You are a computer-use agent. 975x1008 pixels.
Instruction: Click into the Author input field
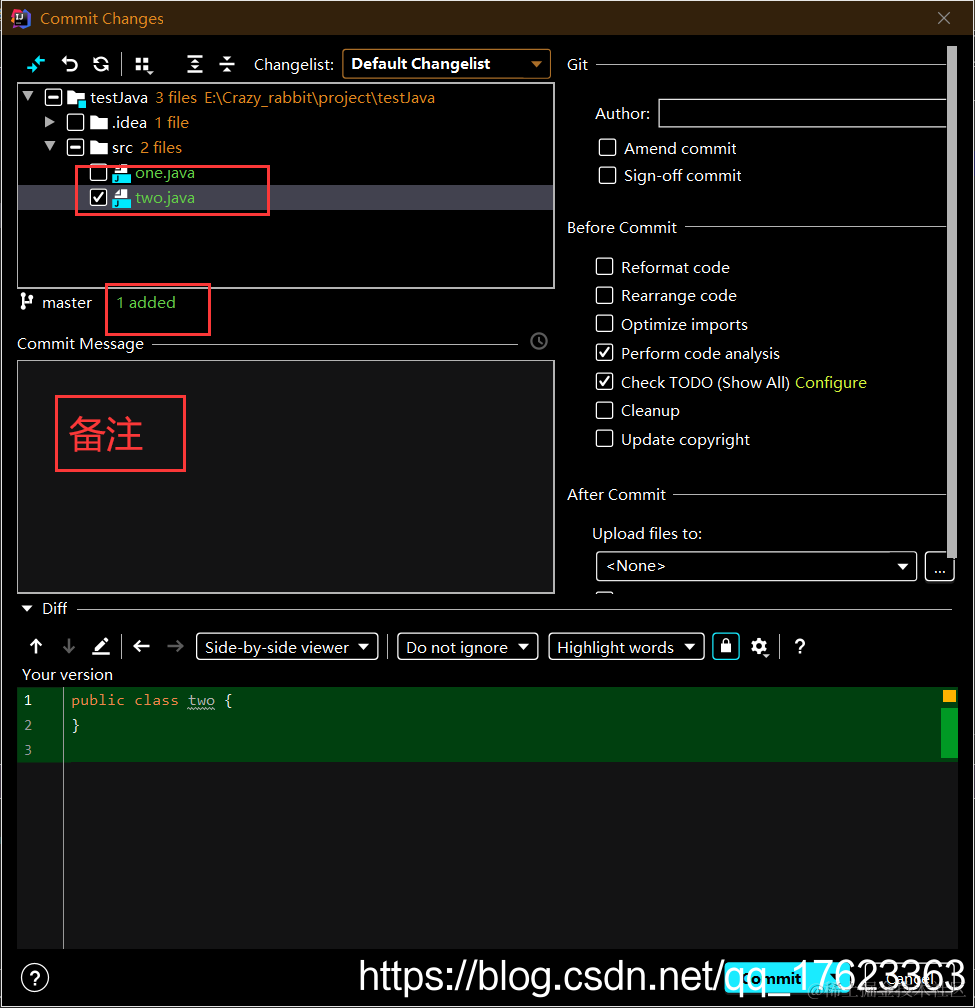coord(802,114)
